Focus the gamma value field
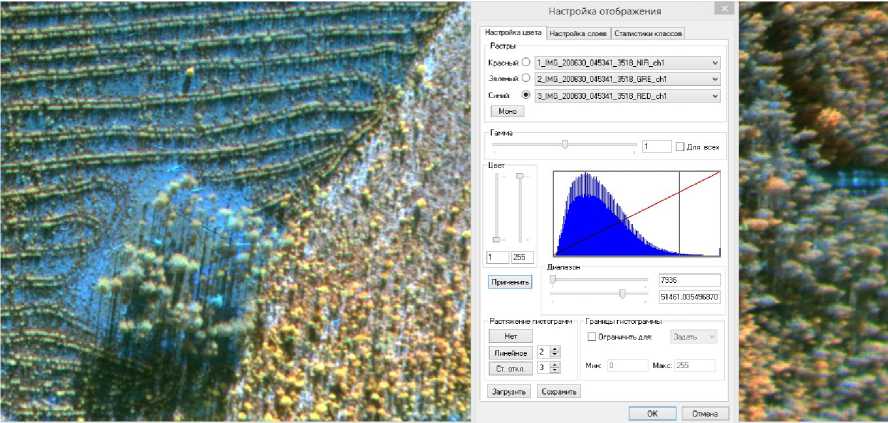The height and width of the screenshot is (423, 888). click(656, 147)
